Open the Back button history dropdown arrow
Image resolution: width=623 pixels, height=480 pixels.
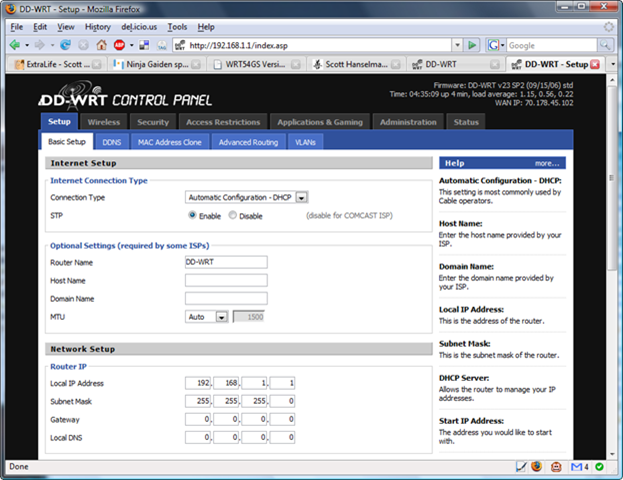27,45
